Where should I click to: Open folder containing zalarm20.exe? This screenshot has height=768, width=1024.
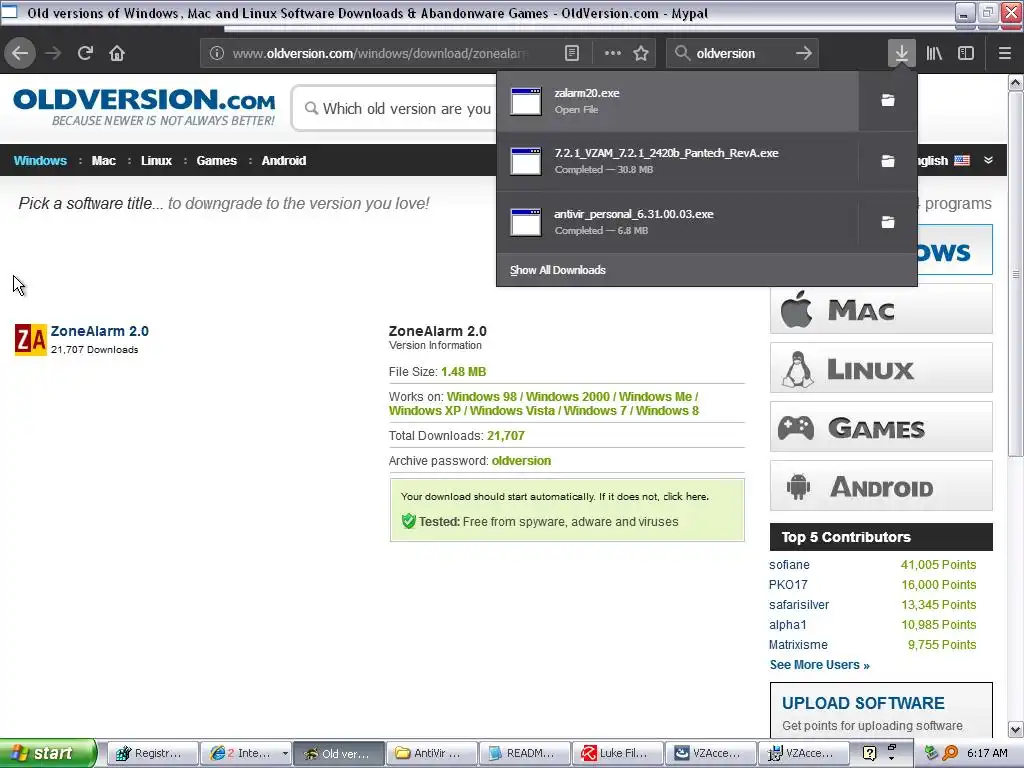tap(888, 100)
